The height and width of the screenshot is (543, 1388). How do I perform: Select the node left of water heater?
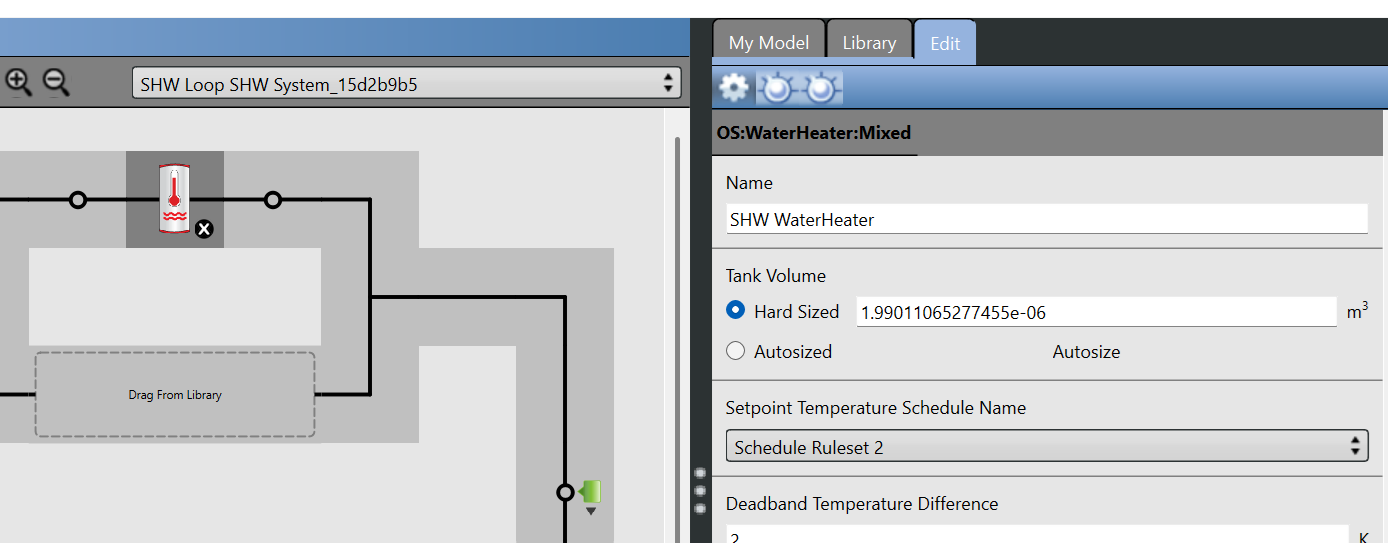pos(78,200)
